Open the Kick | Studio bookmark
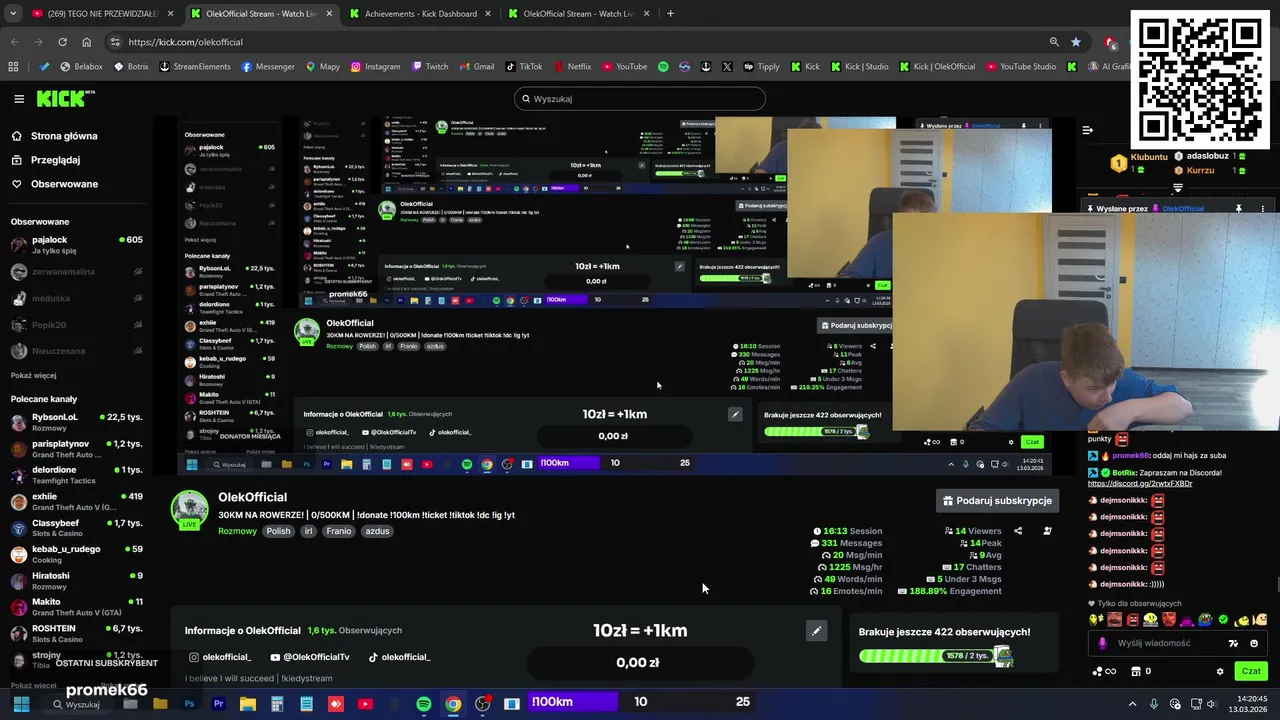The image size is (1280, 720). coord(859,67)
